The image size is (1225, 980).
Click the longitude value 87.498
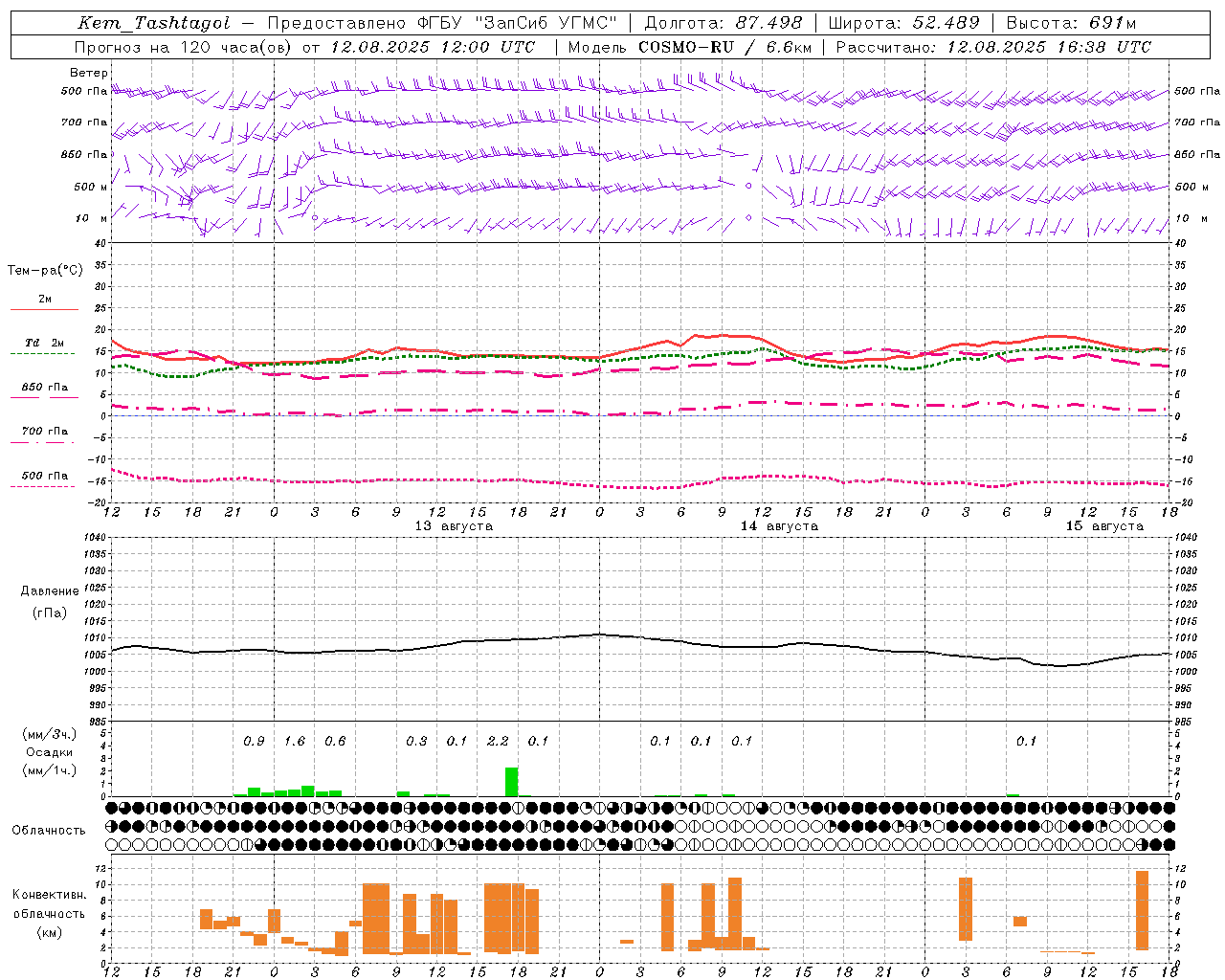(768, 23)
